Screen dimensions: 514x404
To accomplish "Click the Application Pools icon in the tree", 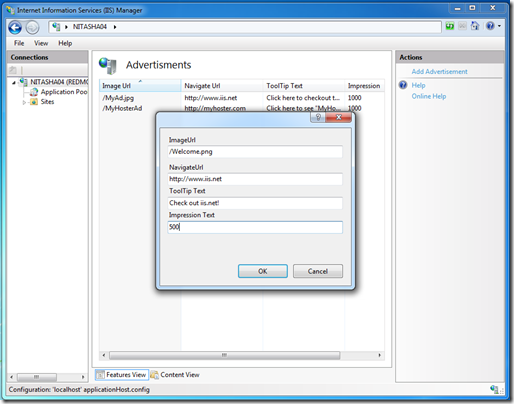I will click(x=34, y=92).
